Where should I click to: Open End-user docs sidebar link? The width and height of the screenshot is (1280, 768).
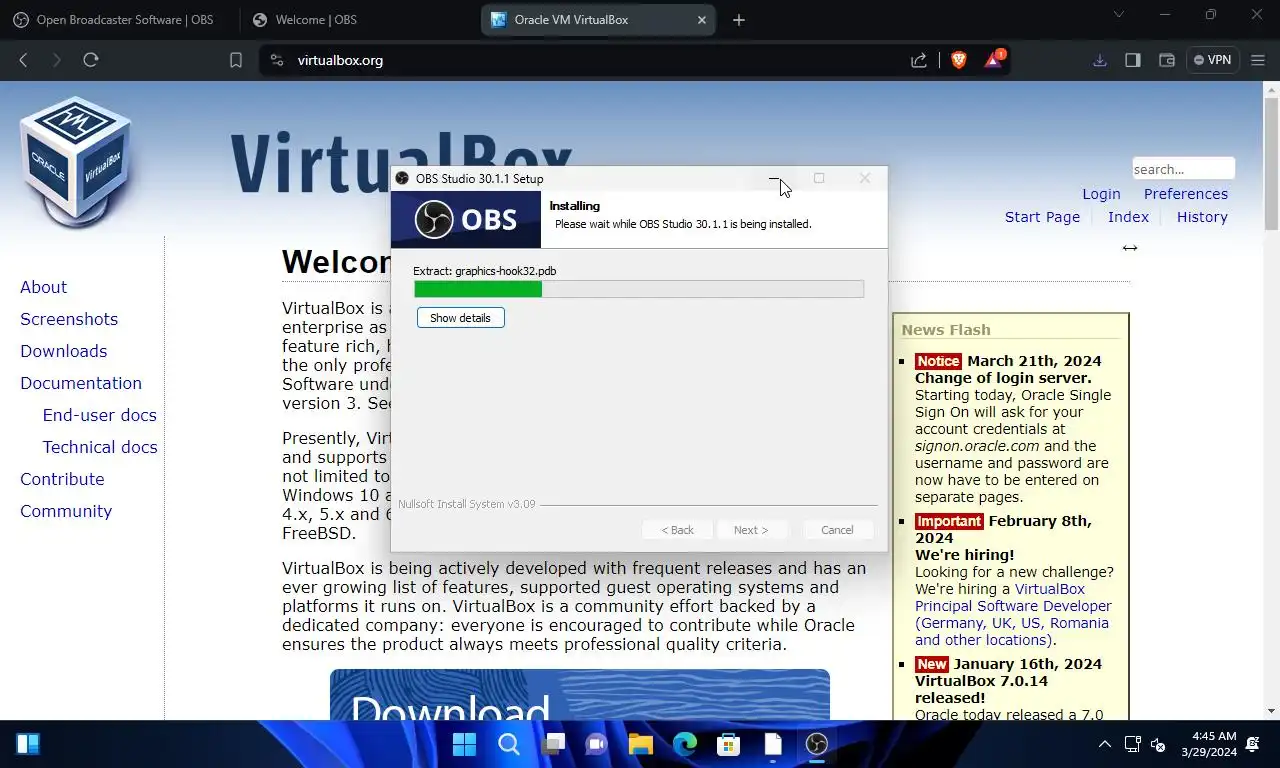coord(100,415)
